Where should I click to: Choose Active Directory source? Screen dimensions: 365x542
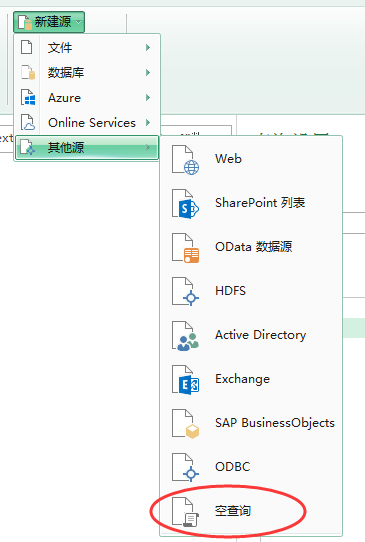(x=251, y=335)
